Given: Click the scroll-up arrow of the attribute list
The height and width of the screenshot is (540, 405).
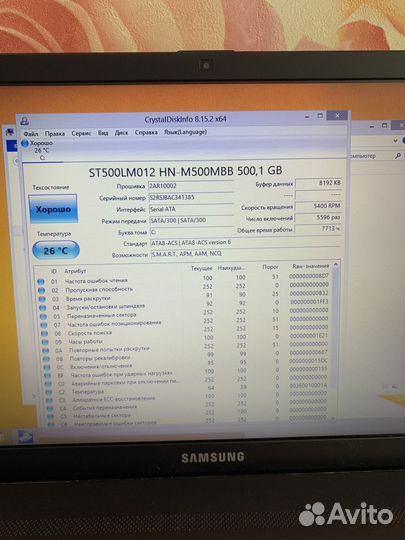Looking at the screenshot, I should click(335, 264).
